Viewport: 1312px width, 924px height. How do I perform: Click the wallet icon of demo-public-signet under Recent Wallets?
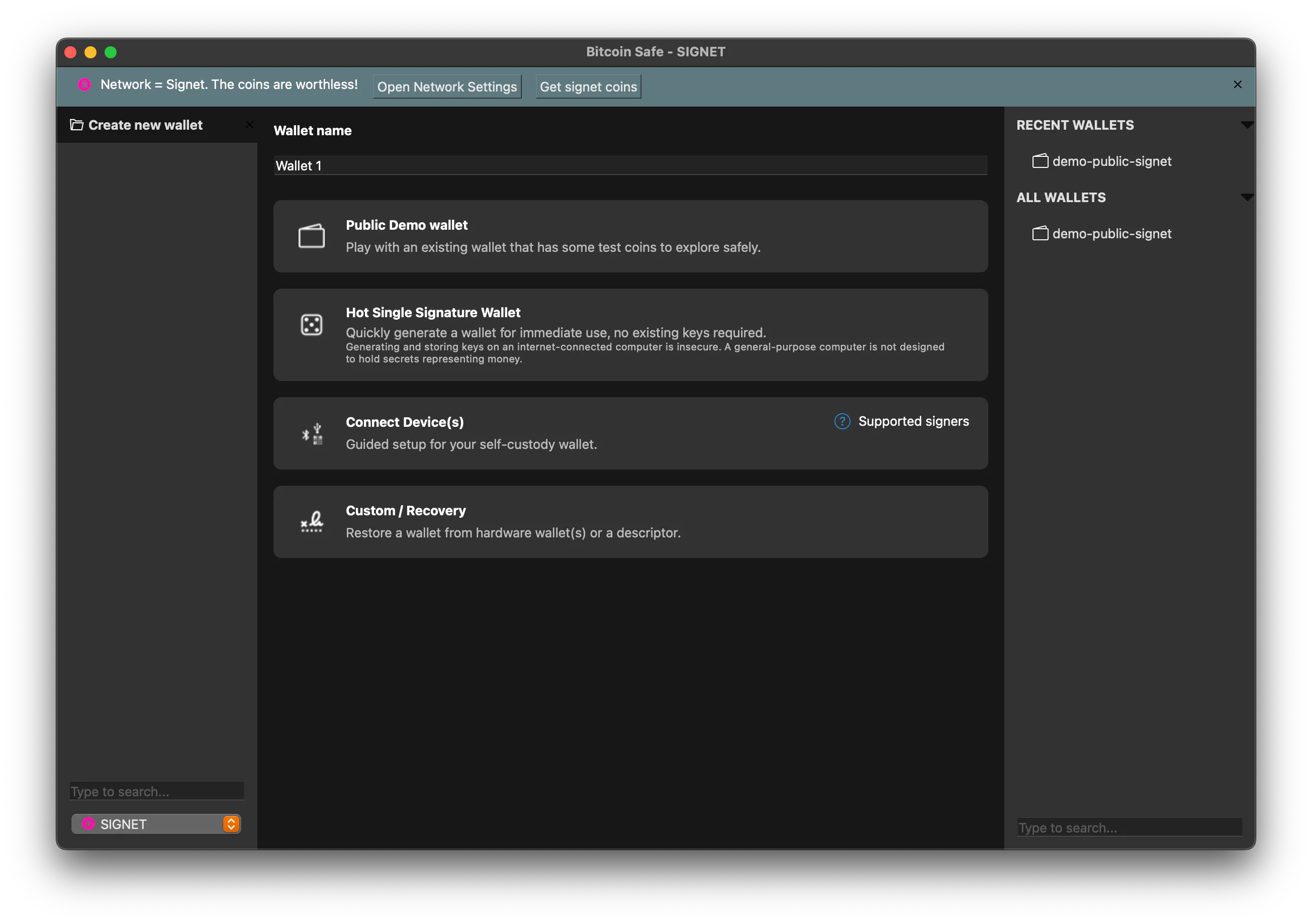pos(1040,161)
